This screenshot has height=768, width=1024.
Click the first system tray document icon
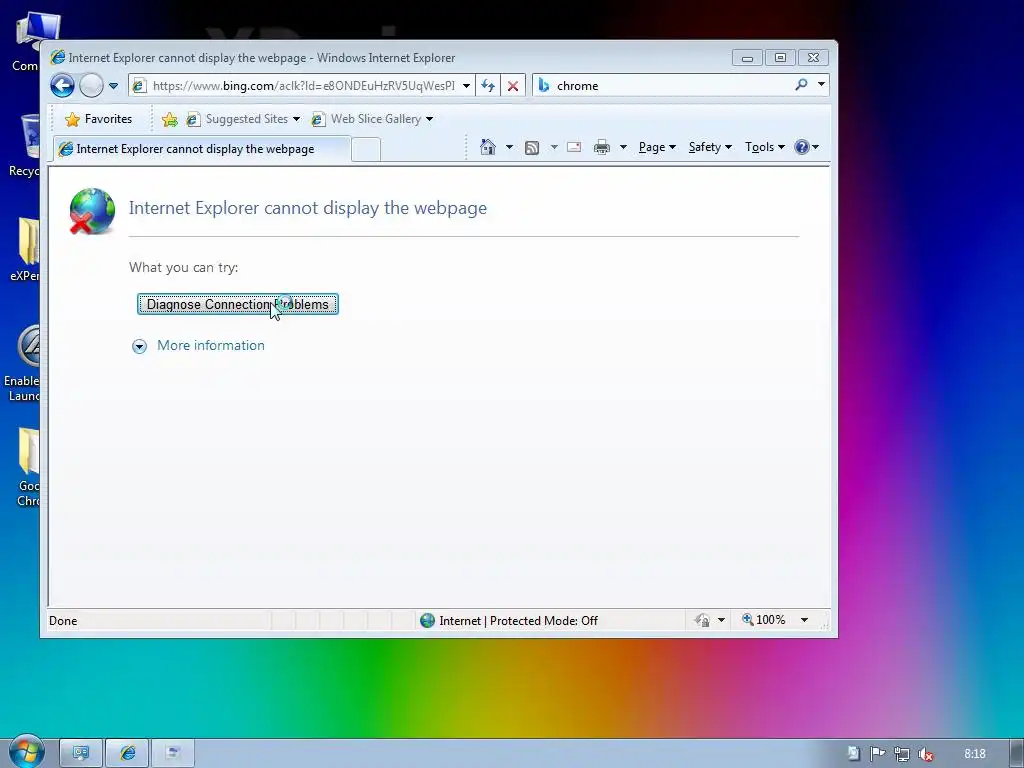[853, 754]
